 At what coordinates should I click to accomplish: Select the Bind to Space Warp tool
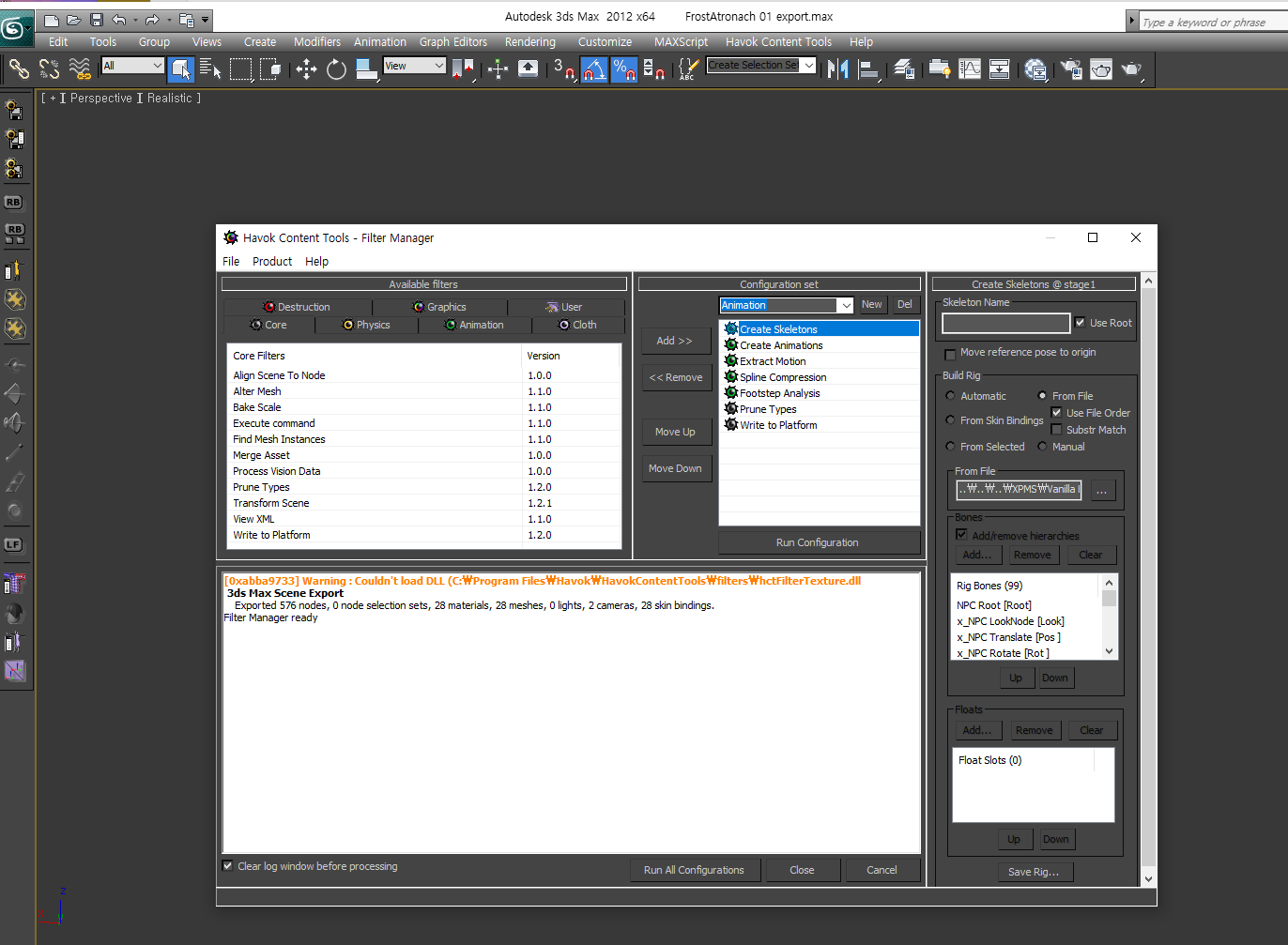[x=80, y=69]
